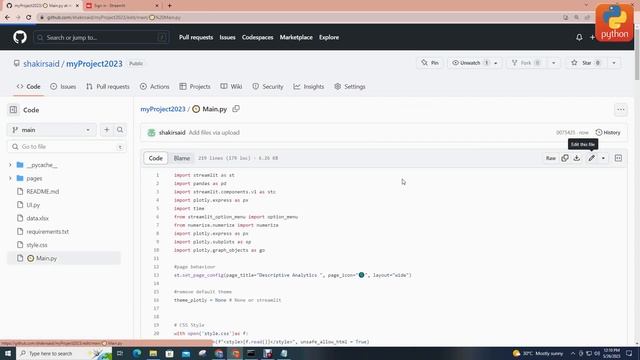The height and width of the screenshot is (360, 640).
Task: Open File Explorer from the taskbar
Action: click(x=153, y=353)
